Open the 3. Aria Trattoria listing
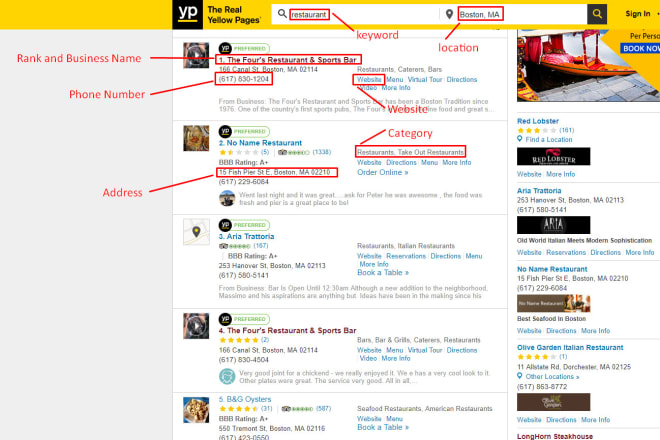 point(246,236)
